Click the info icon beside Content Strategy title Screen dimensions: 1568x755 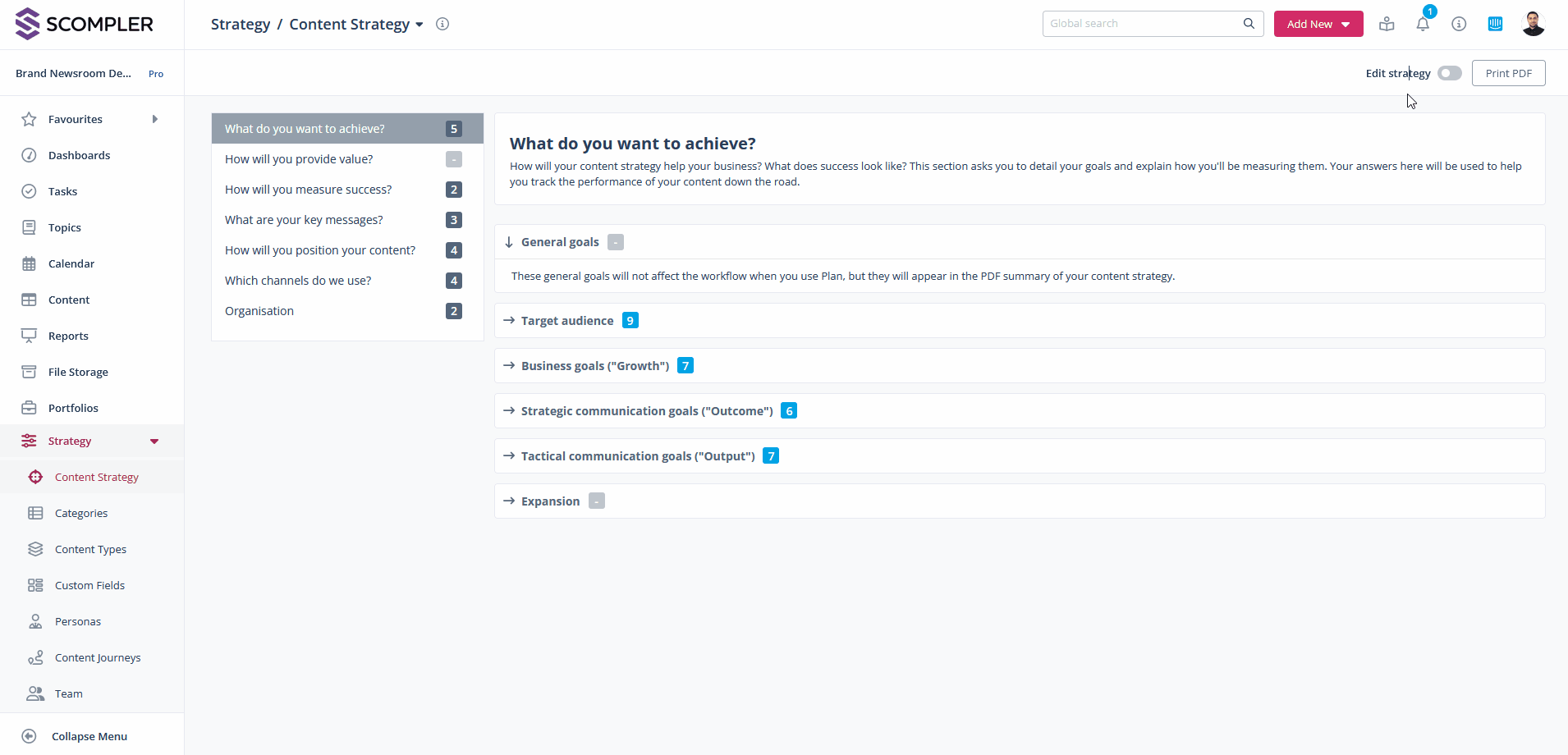[x=442, y=24]
